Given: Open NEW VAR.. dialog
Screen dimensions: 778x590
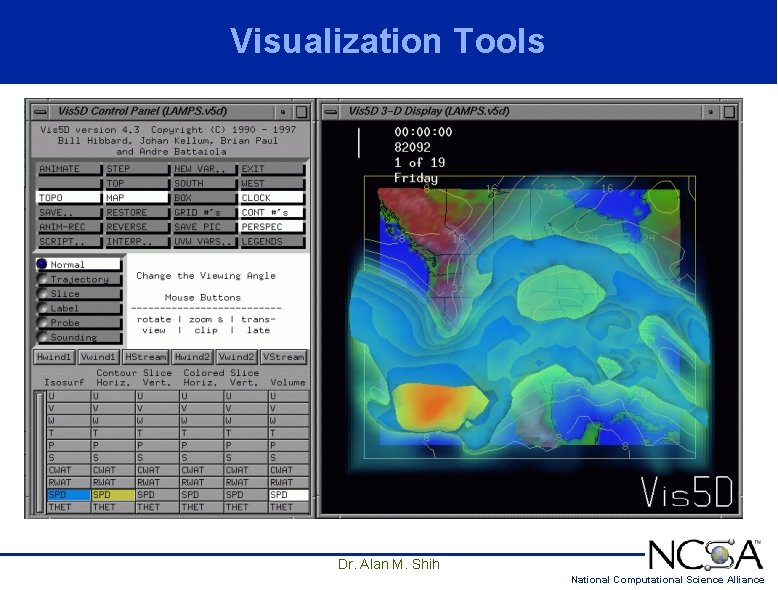Looking at the screenshot, I should pos(204,169).
